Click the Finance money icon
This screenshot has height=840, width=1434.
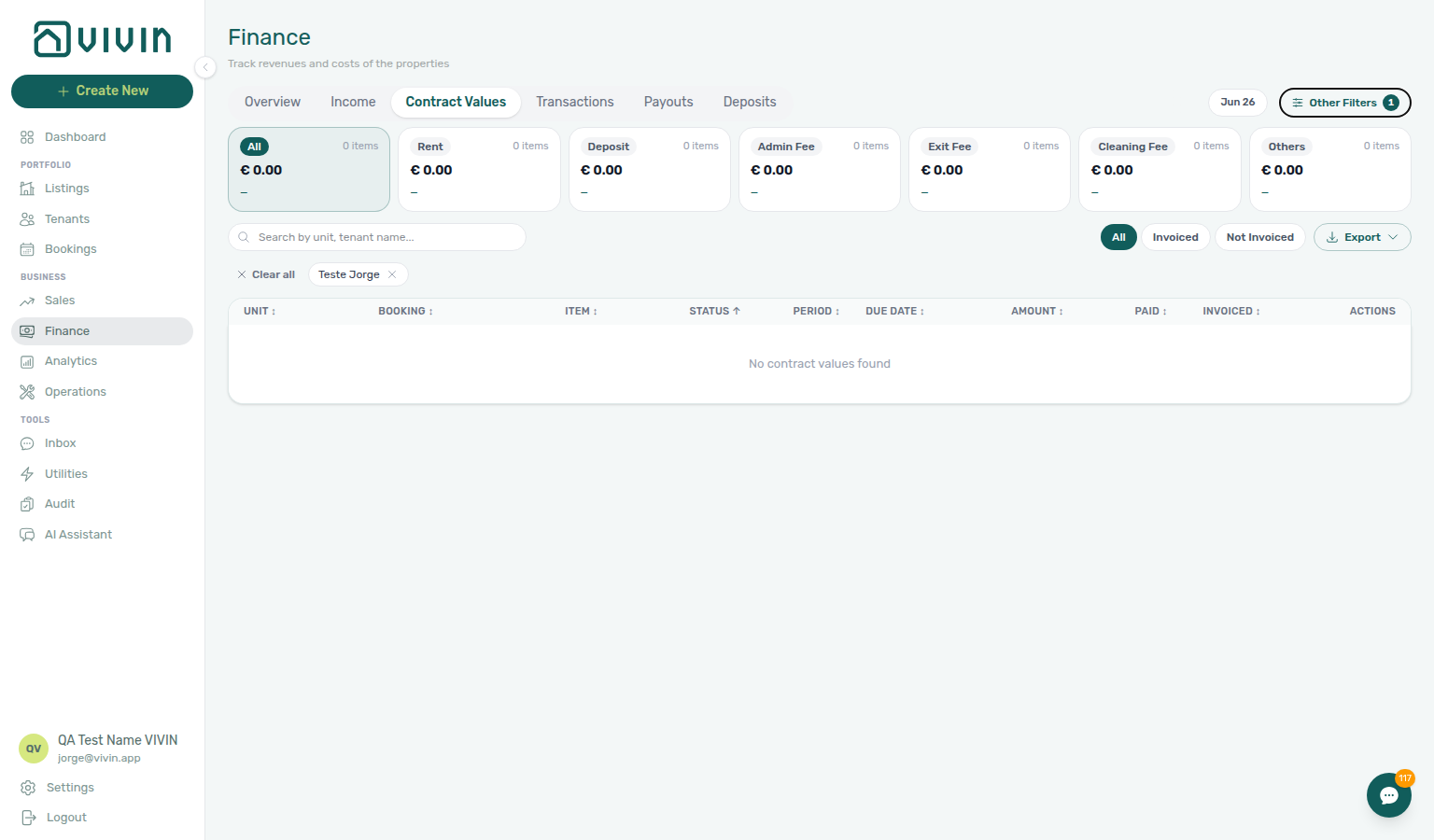pyautogui.click(x=27, y=331)
